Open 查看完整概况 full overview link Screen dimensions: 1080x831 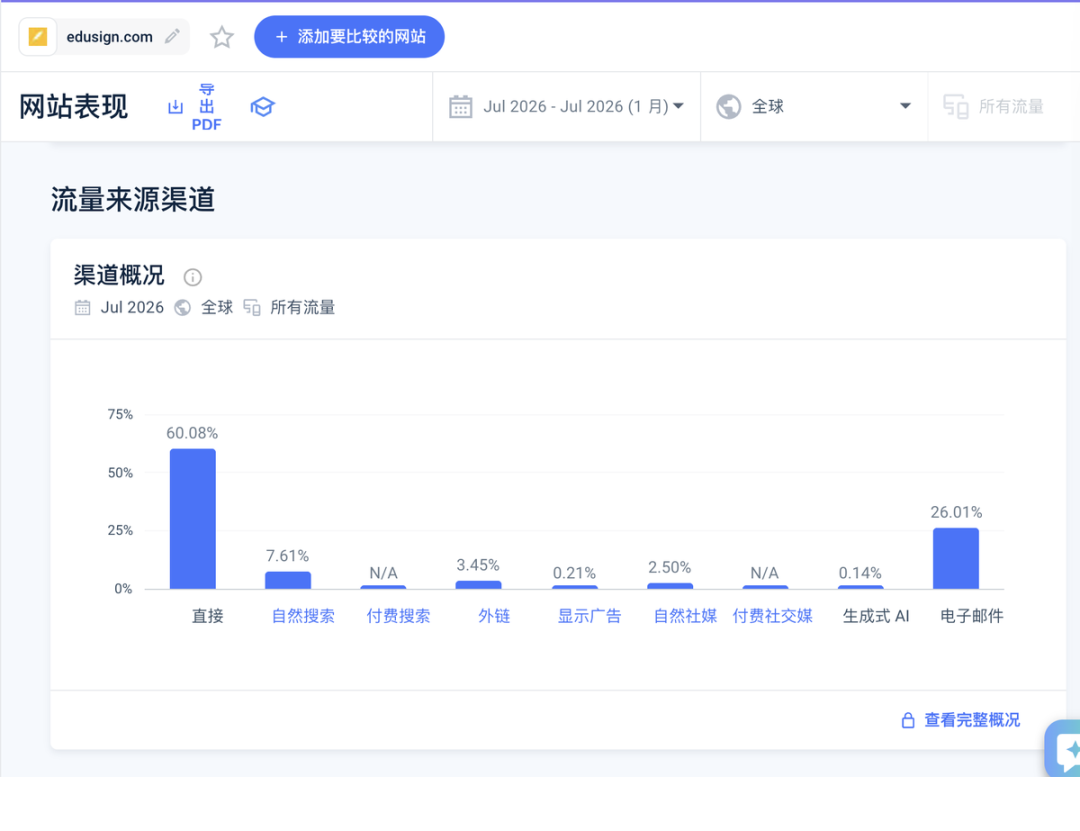[x=972, y=720]
